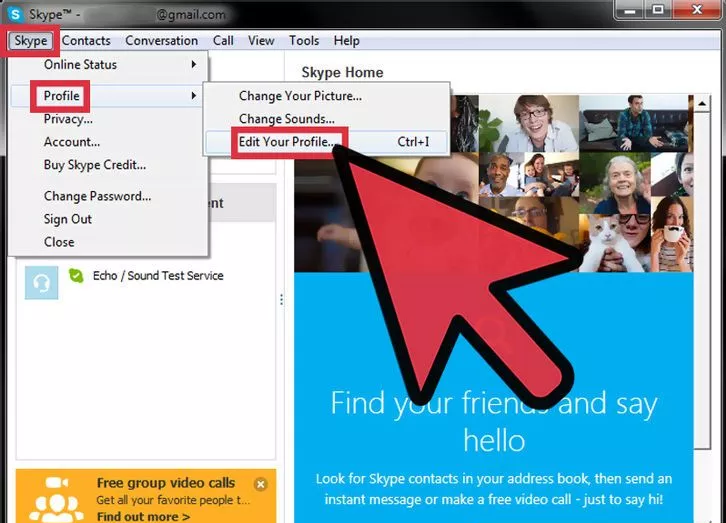
Task: Expand the Online Status submenu
Action: point(108,64)
